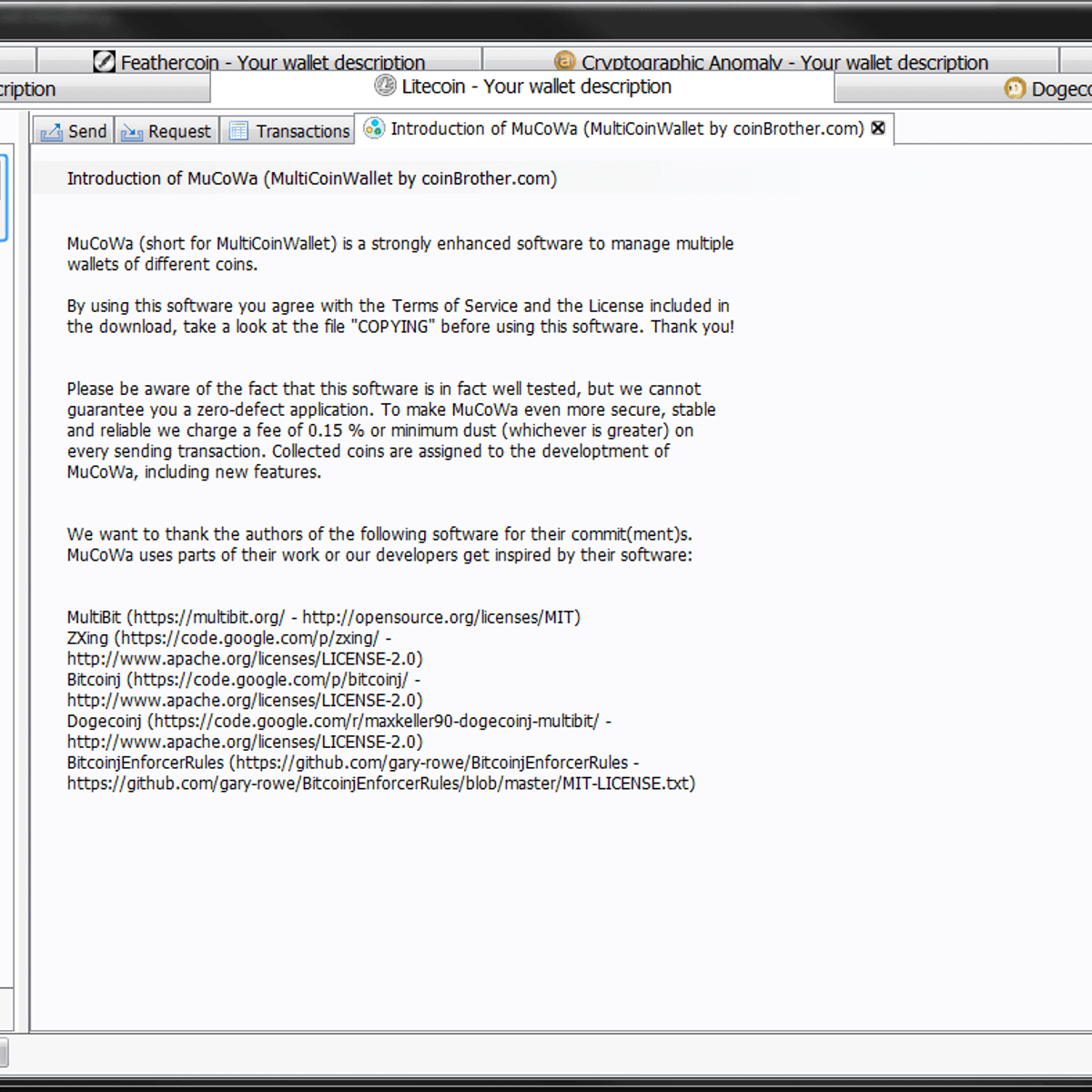Click the Dogecoin coin icon

click(1015, 88)
